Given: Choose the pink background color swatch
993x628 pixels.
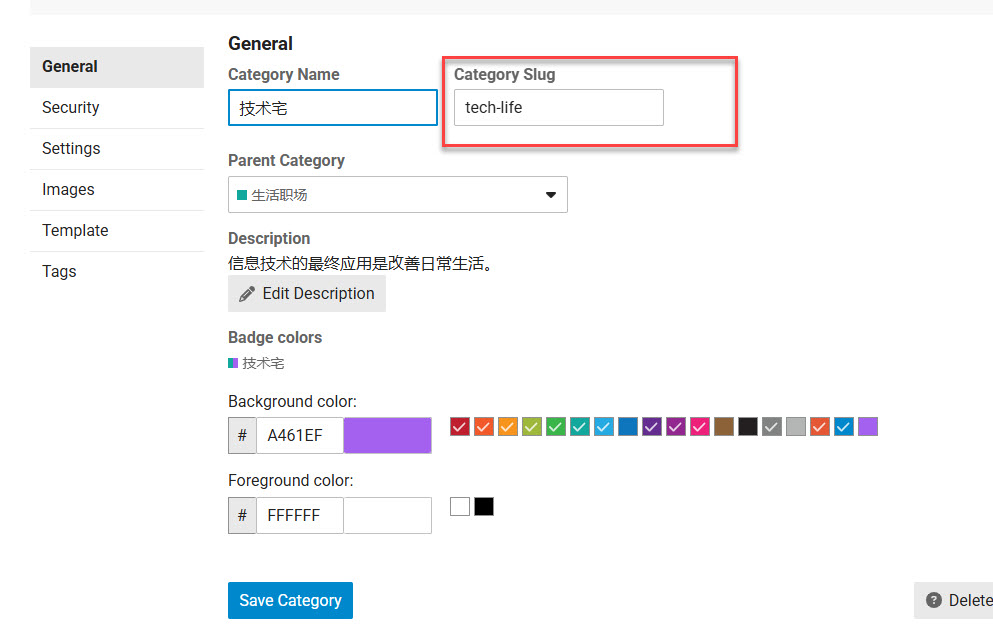Looking at the screenshot, I should (700, 427).
